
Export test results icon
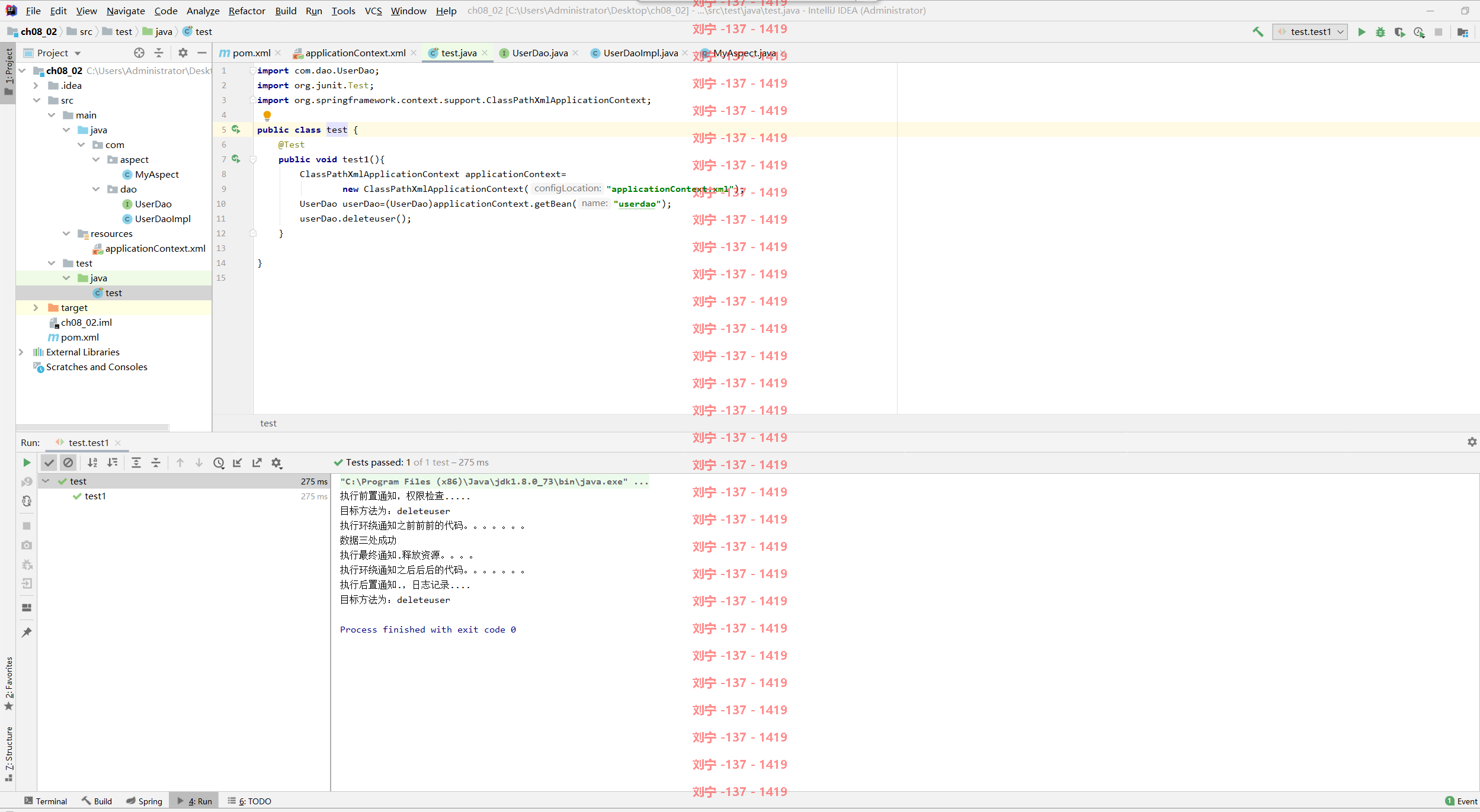click(x=257, y=463)
